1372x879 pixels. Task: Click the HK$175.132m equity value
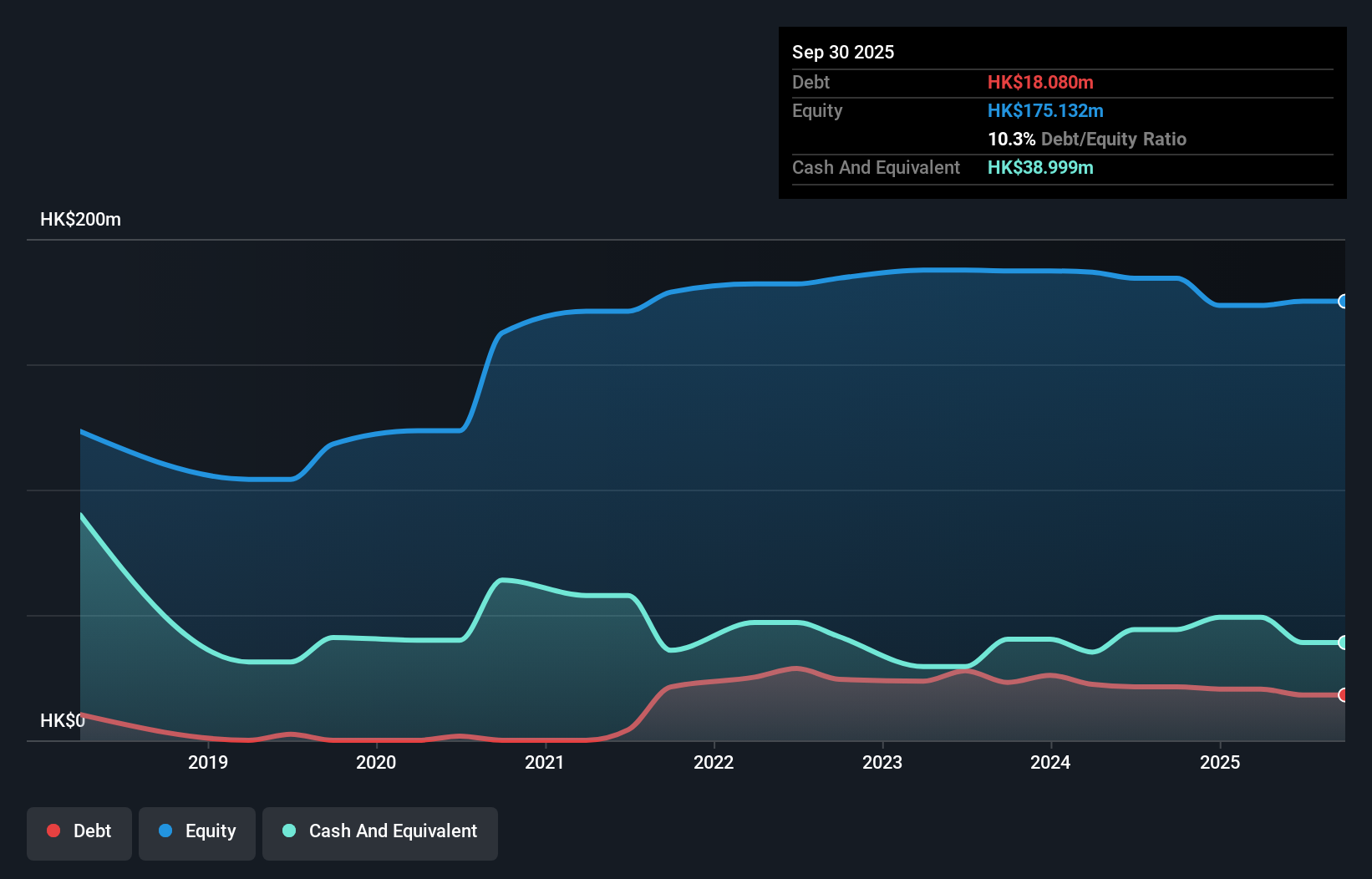[1045, 111]
